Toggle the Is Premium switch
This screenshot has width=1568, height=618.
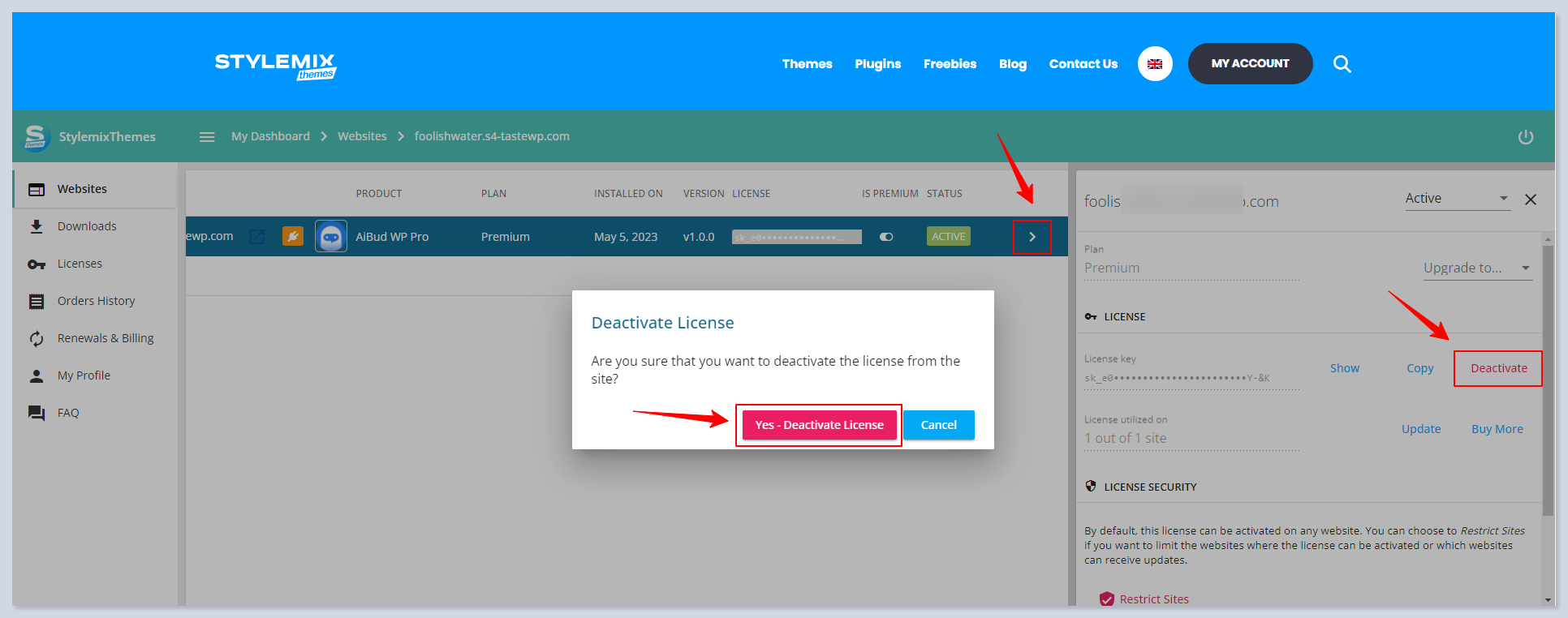[886, 237]
